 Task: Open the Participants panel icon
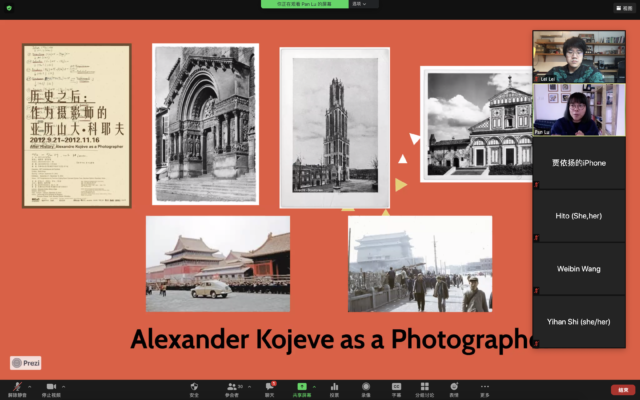(232, 386)
